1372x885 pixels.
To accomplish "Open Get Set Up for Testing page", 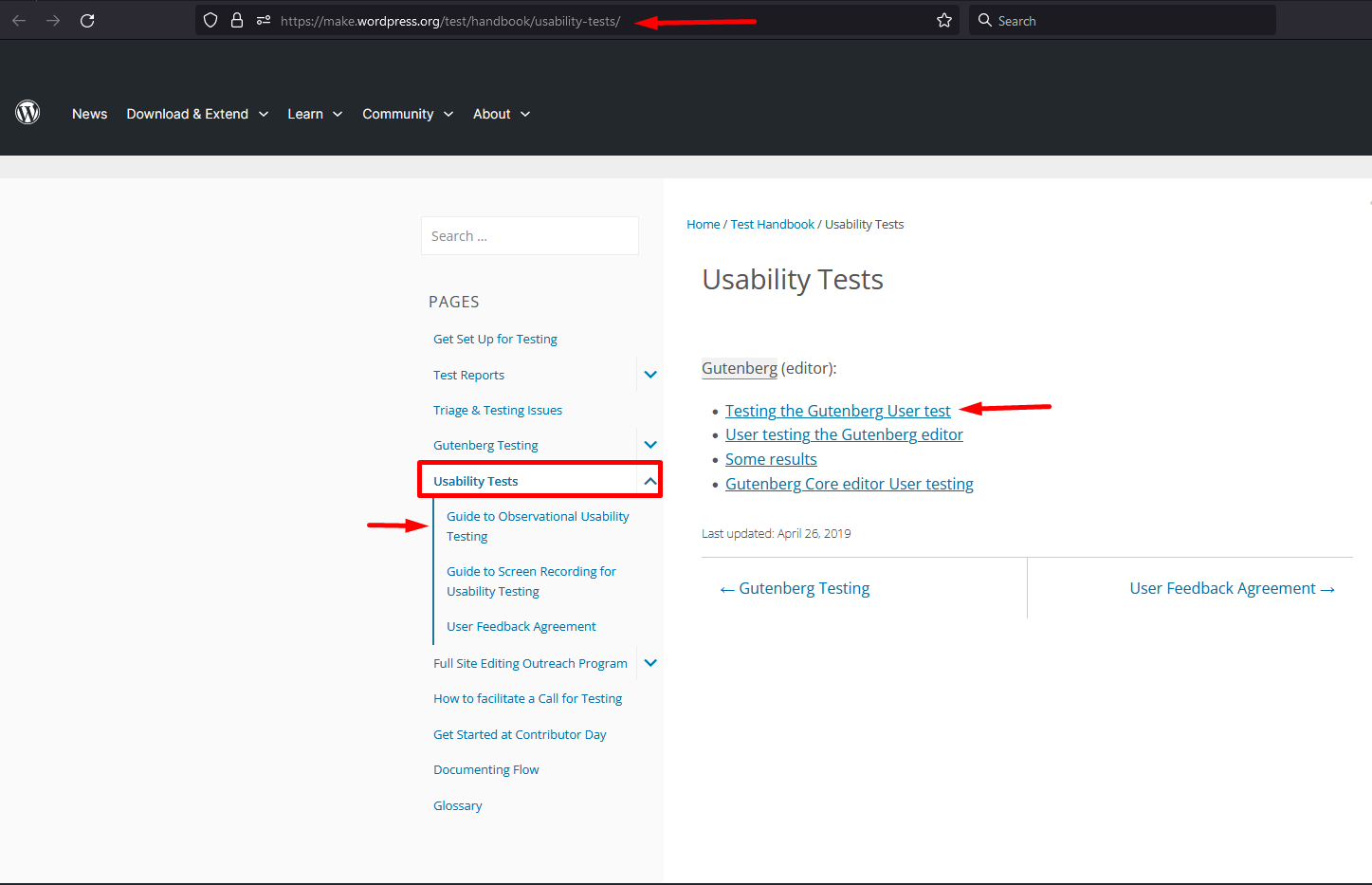I will [495, 339].
